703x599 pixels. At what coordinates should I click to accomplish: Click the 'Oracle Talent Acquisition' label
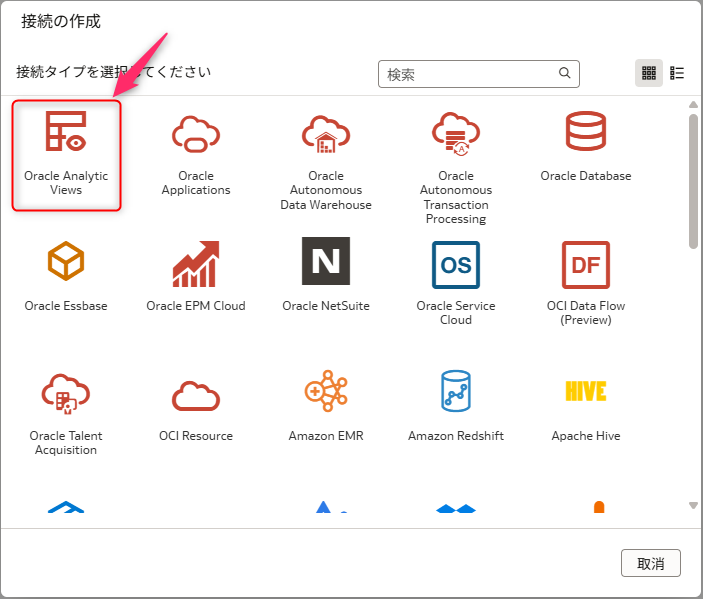point(66,443)
